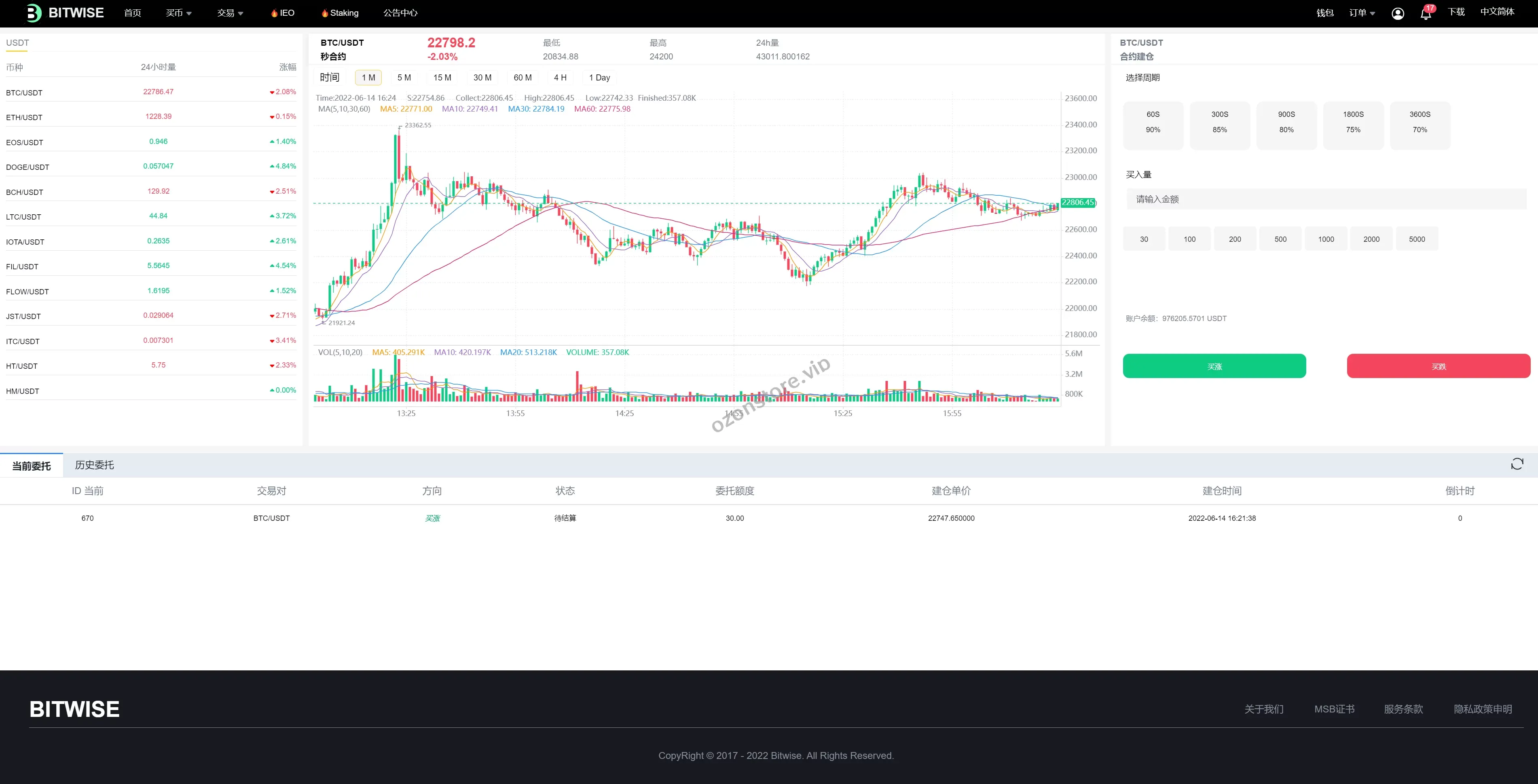
Task: Click the IEO flame menu item
Action: pyautogui.click(x=283, y=13)
